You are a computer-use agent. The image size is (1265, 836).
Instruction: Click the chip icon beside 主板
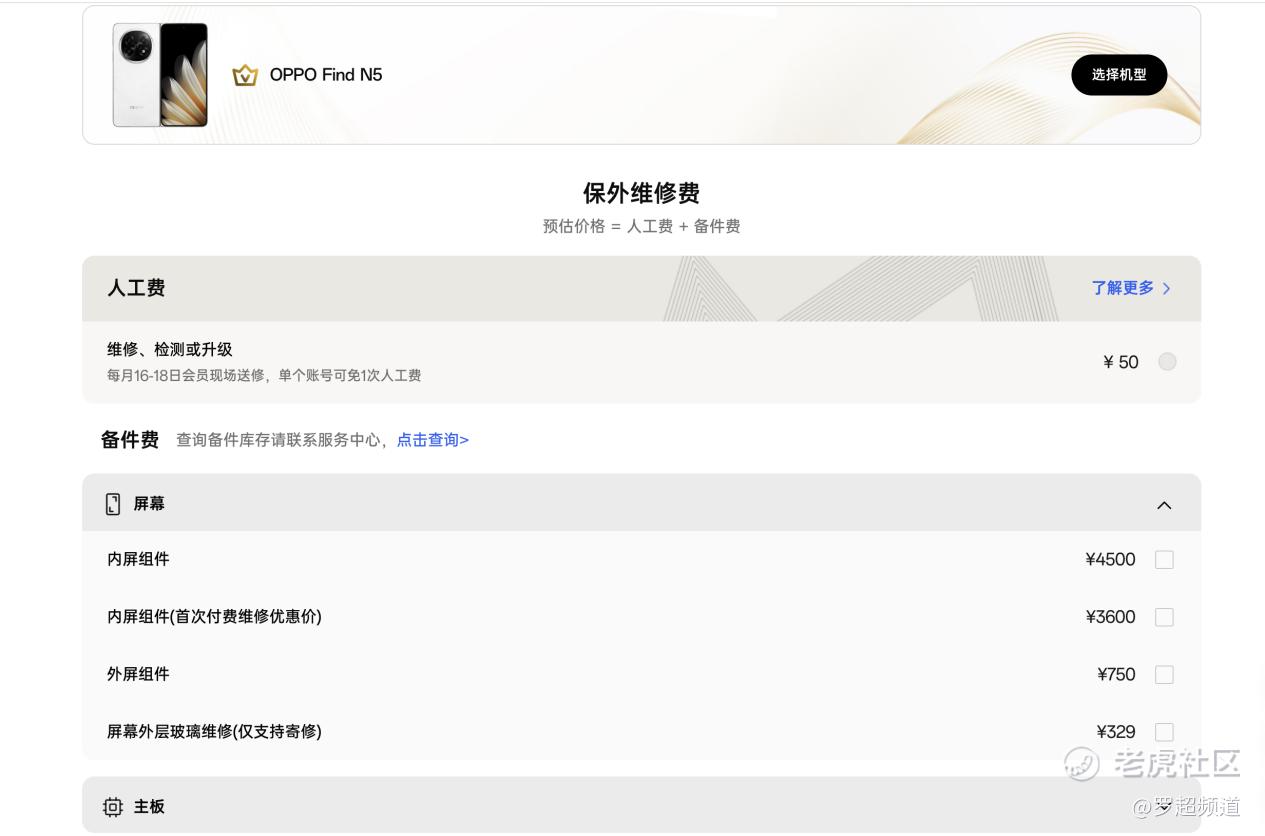pyautogui.click(x=113, y=807)
